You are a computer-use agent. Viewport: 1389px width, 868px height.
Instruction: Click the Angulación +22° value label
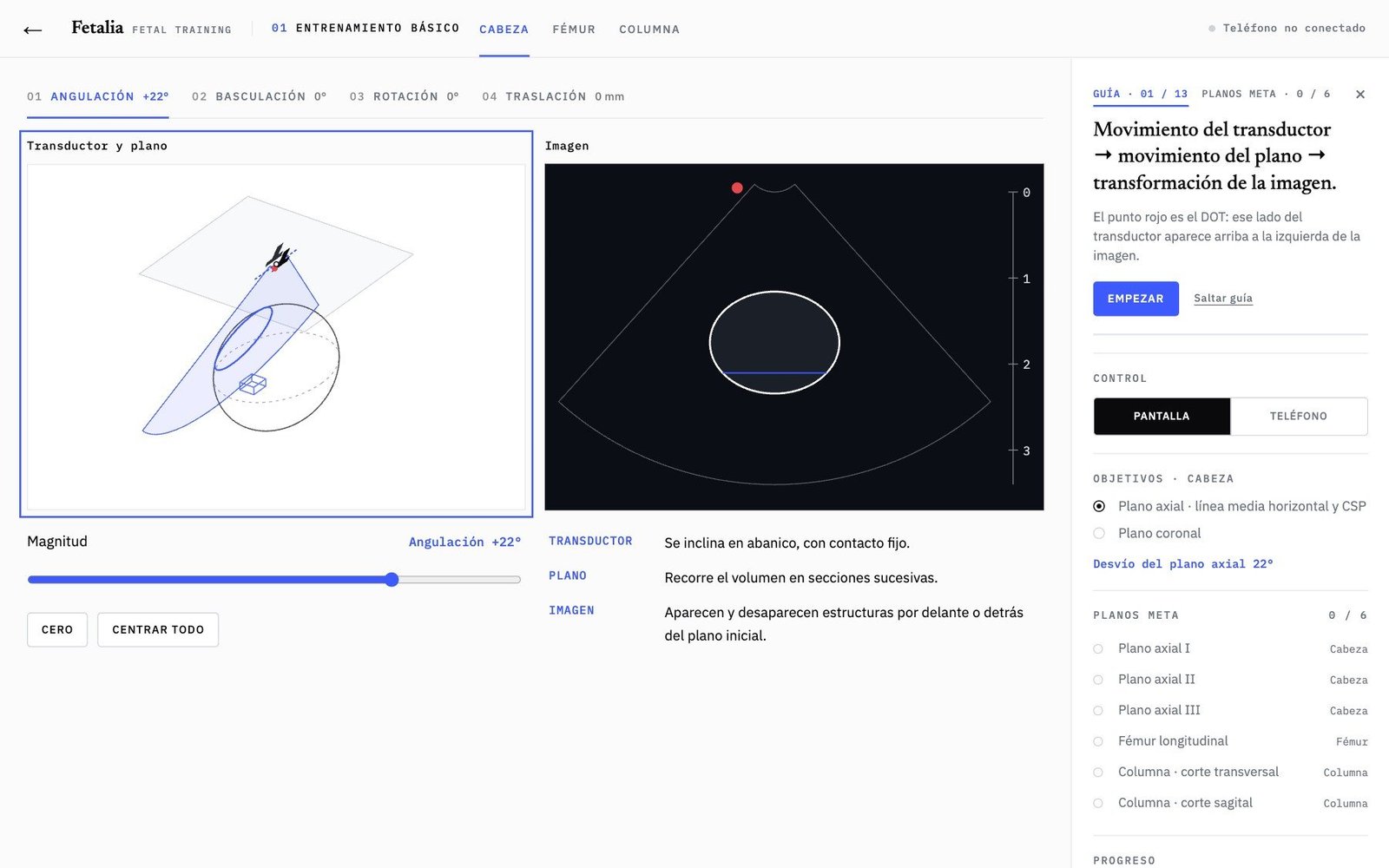tap(464, 542)
